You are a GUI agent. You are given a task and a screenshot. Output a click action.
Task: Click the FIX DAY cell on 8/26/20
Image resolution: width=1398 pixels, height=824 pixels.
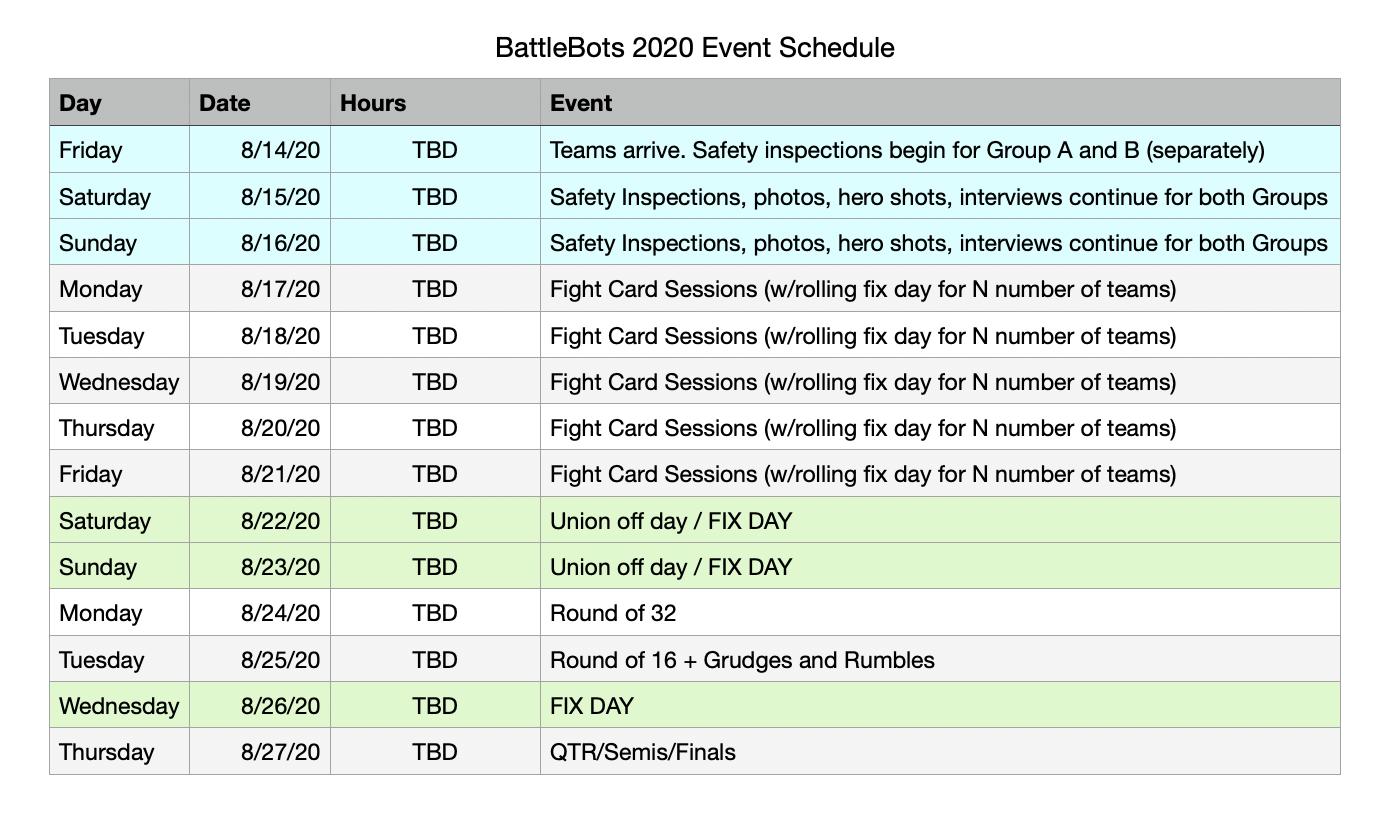[940, 705]
